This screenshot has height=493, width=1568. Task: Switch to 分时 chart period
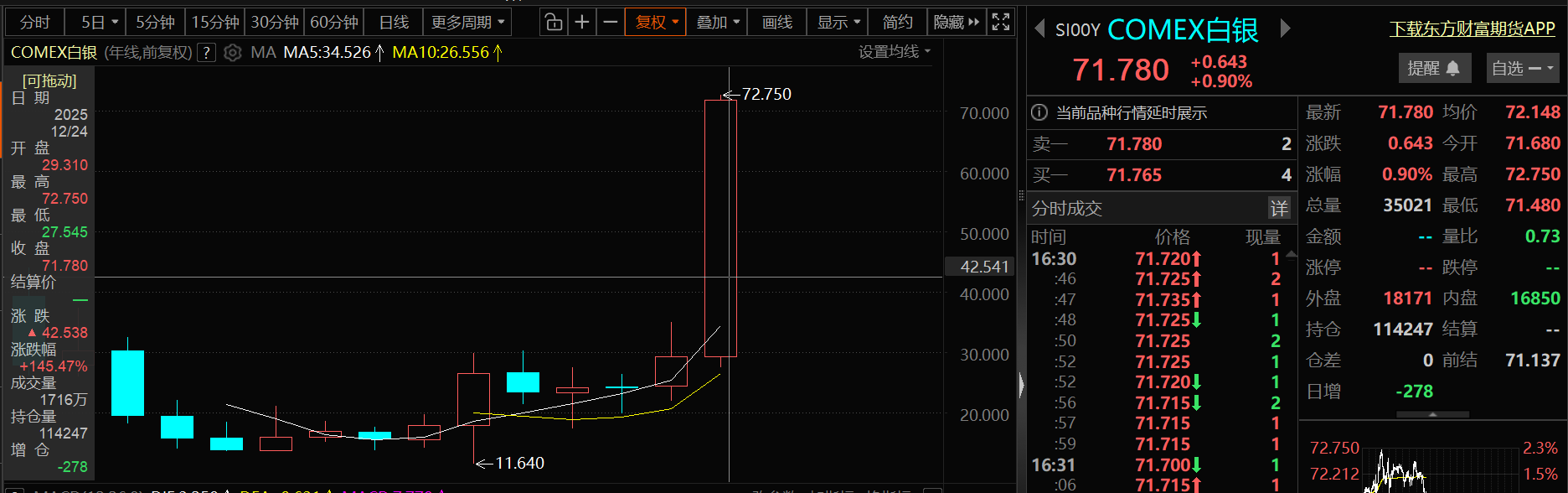[35, 23]
